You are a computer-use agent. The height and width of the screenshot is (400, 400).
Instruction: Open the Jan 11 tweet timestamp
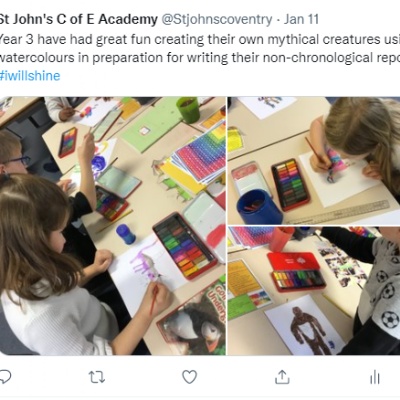coord(301,20)
